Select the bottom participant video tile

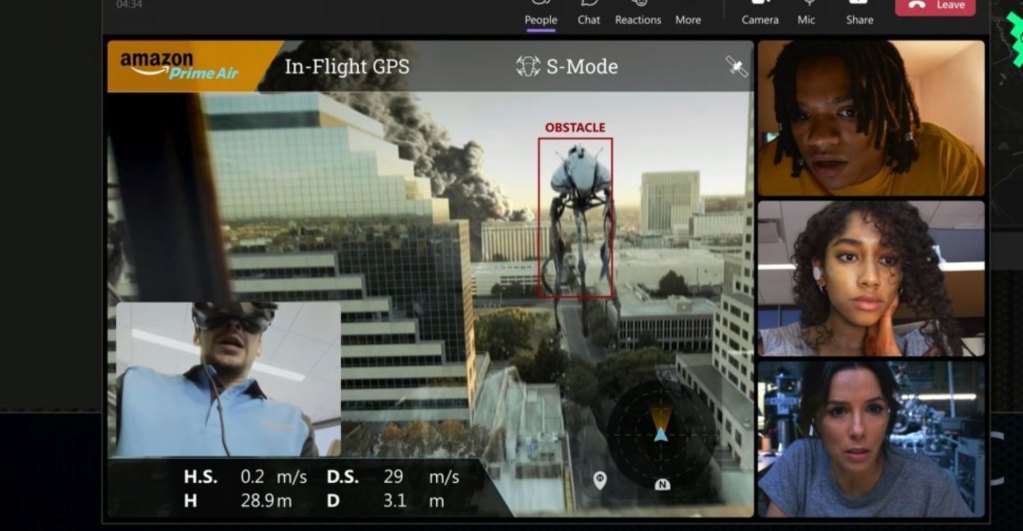pos(870,438)
